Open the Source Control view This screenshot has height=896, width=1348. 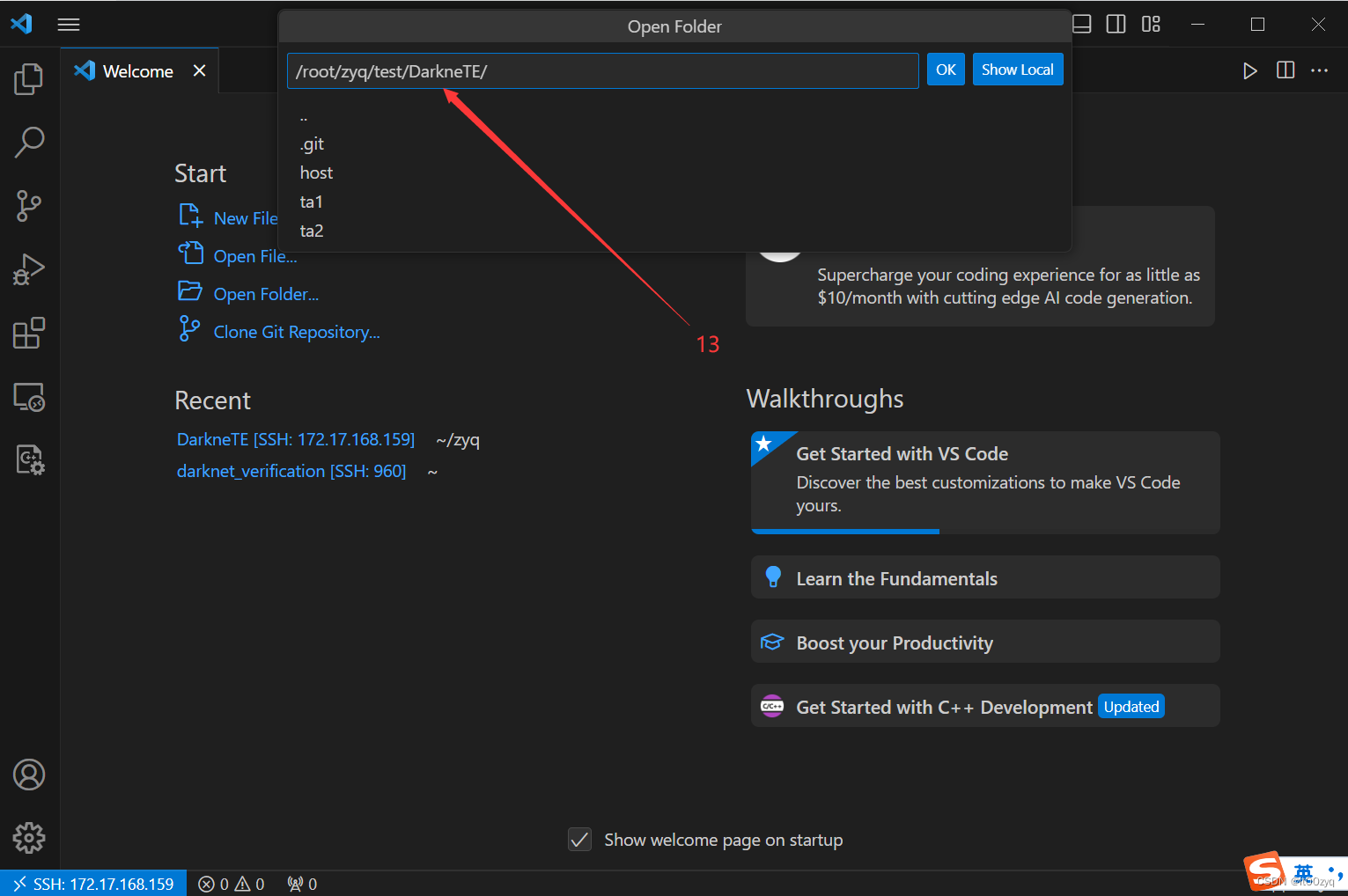(x=29, y=206)
